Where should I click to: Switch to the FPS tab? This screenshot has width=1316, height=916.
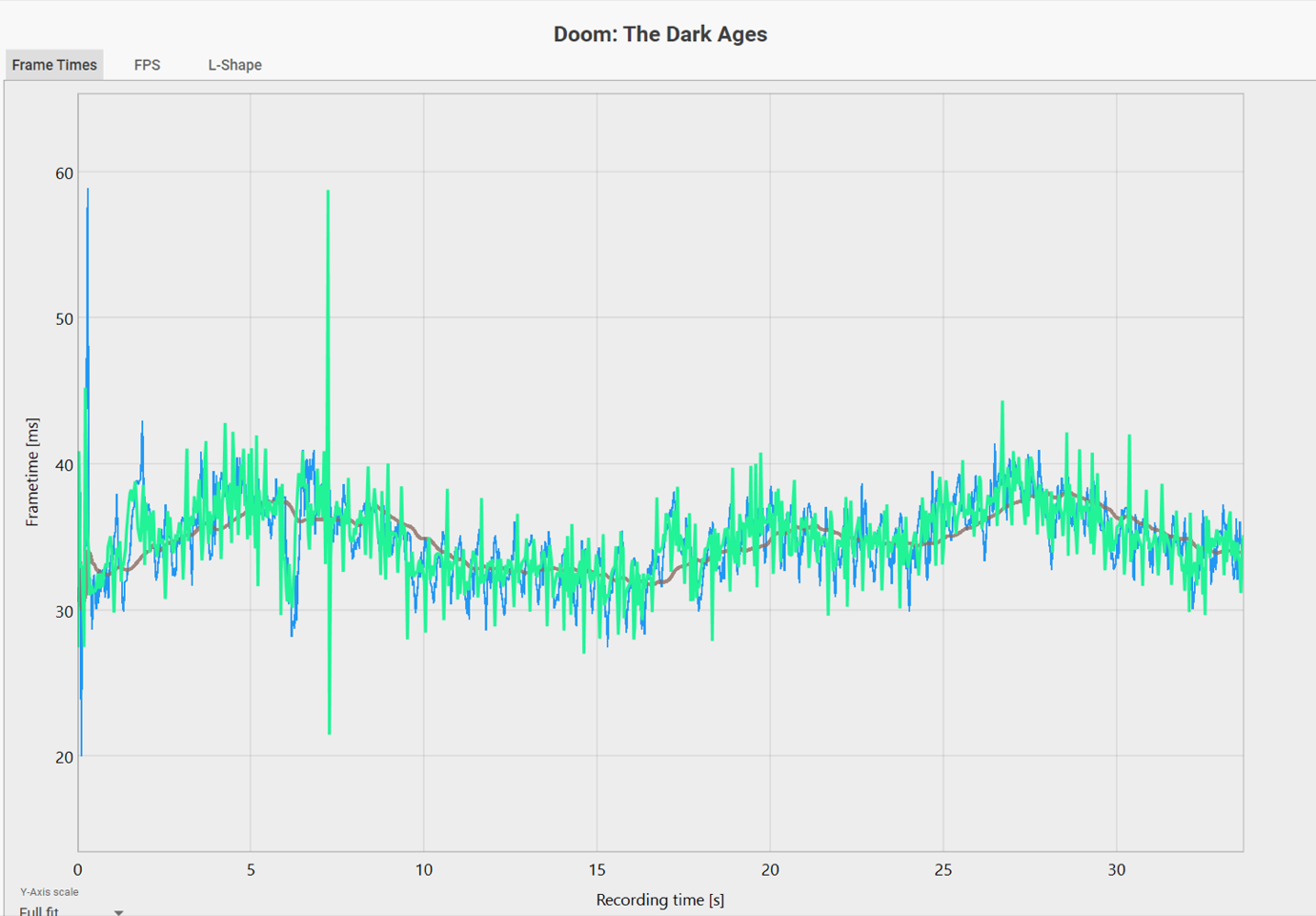click(x=147, y=65)
